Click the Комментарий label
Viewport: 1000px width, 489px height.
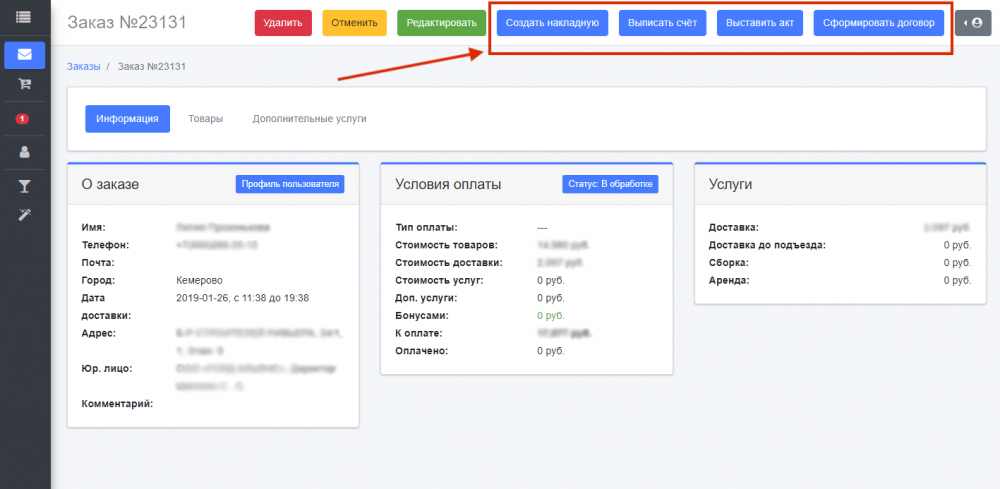click(117, 404)
